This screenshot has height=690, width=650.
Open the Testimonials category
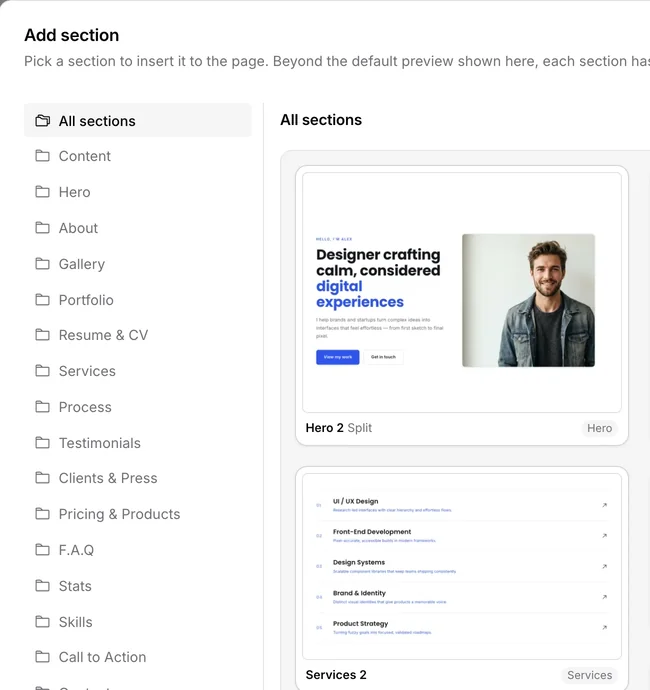tap(137, 443)
